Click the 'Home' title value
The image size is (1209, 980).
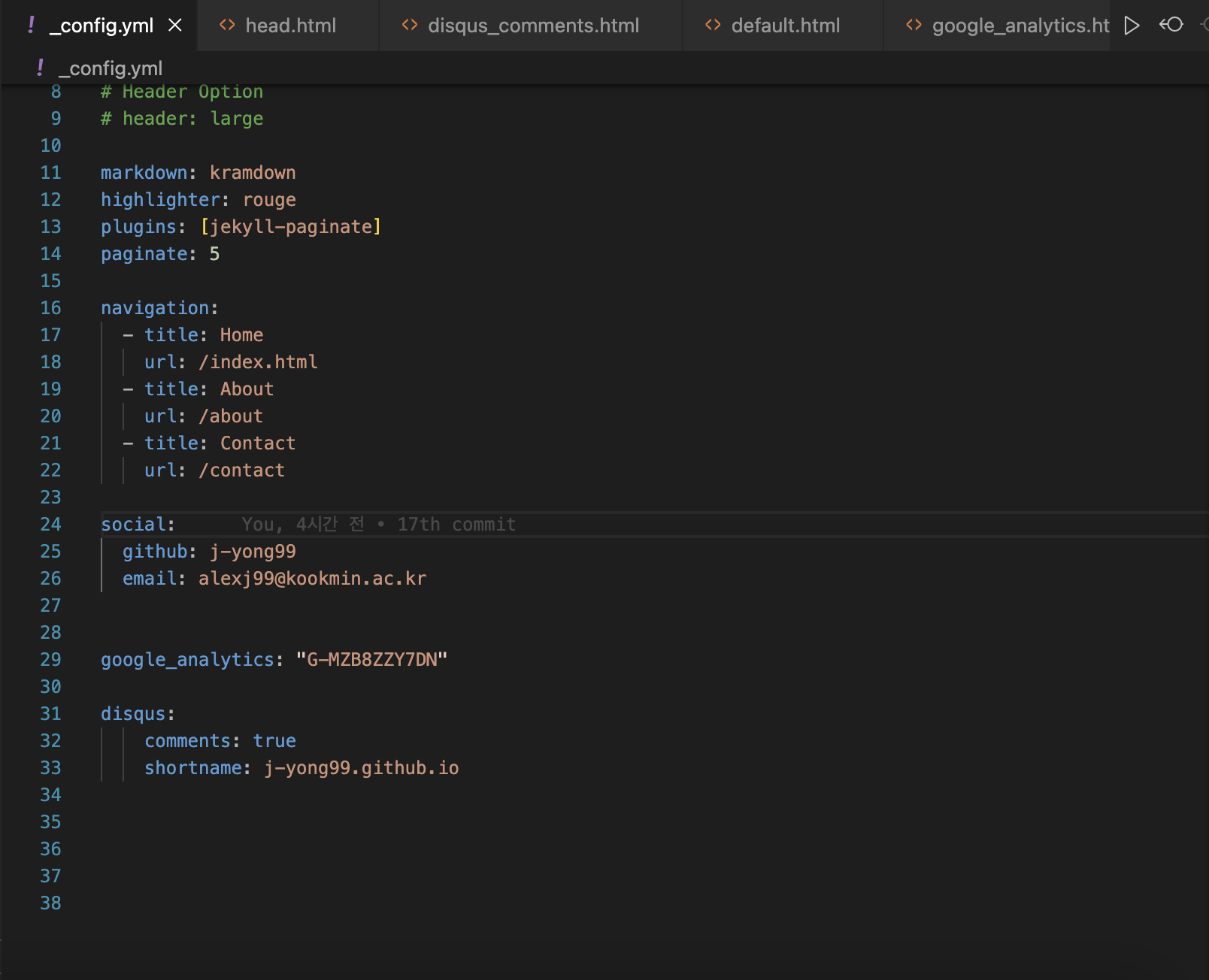242,335
